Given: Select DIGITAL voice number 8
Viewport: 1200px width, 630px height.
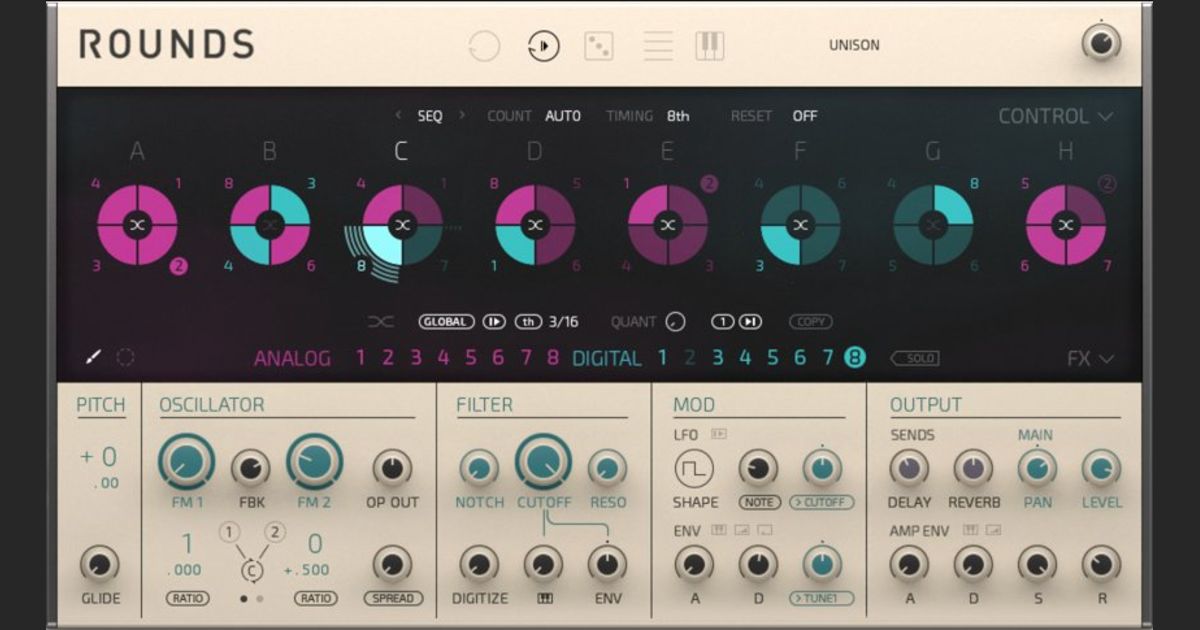Looking at the screenshot, I should coord(855,357).
